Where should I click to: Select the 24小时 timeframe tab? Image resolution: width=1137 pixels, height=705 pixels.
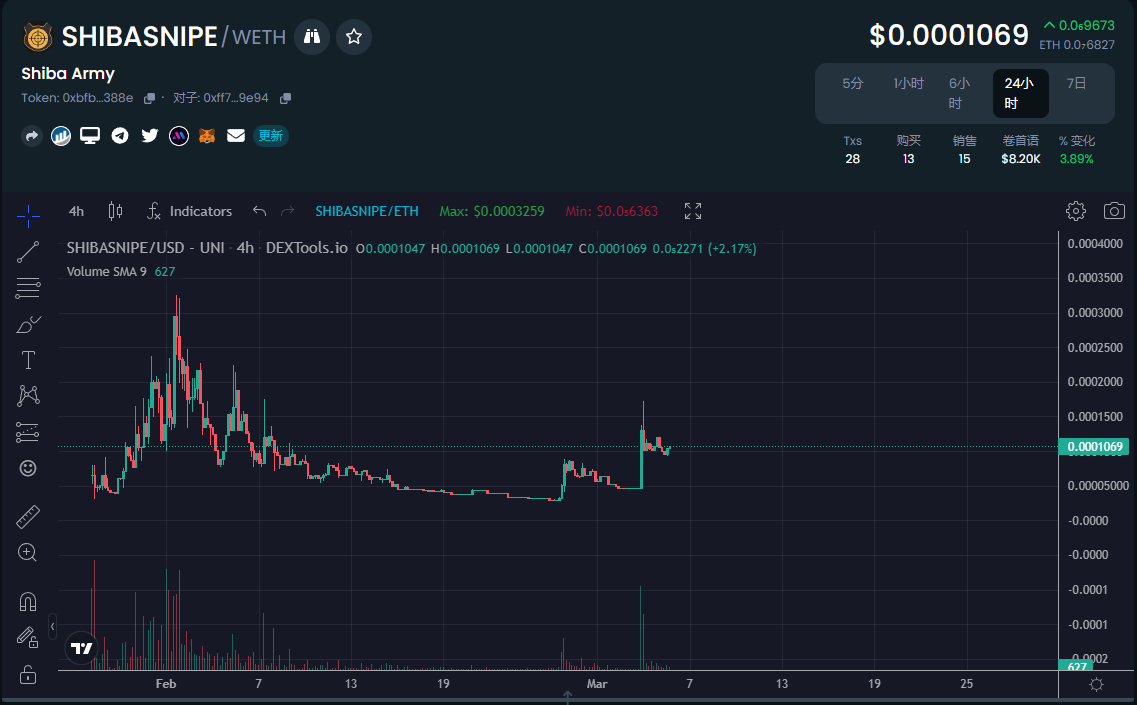pos(1020,93)
